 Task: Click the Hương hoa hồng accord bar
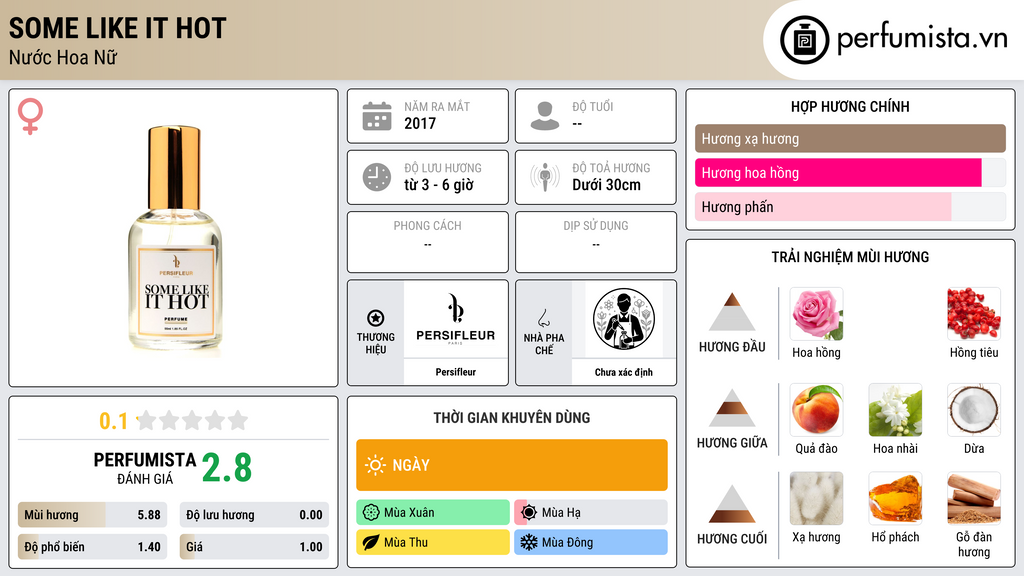[x=850, y=173]
